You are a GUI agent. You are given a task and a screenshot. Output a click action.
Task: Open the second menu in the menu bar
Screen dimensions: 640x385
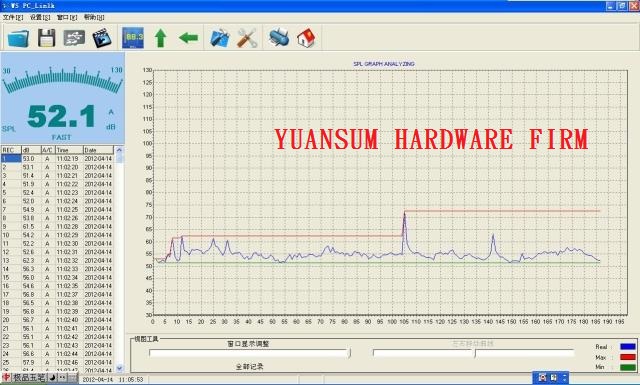point(40,17)
